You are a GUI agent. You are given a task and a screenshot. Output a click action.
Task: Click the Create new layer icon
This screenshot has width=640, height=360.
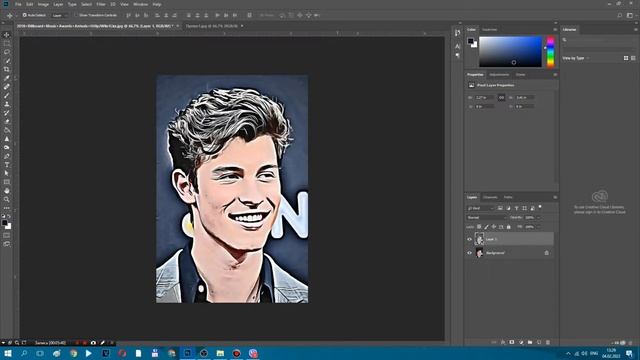coord(539,342)
